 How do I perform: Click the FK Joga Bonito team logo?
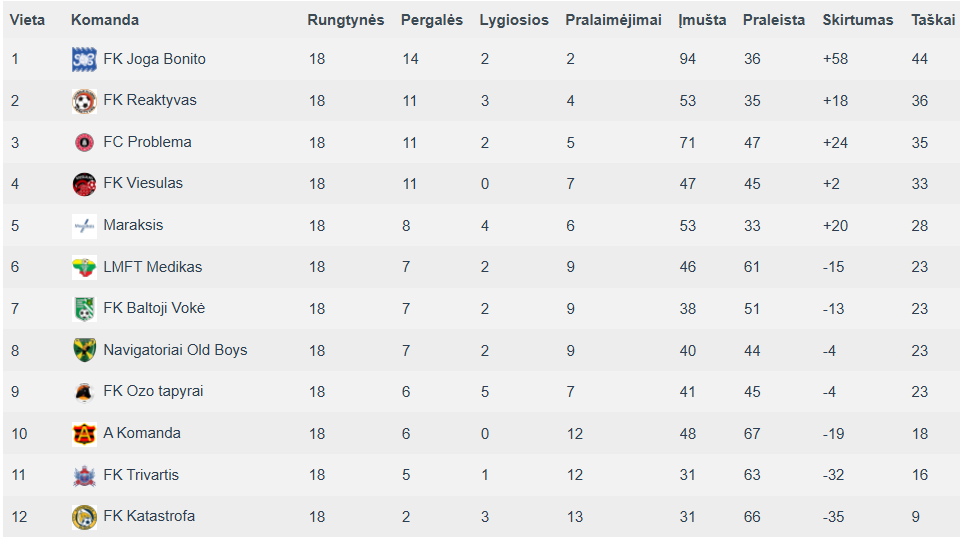(x=84, y=59)
